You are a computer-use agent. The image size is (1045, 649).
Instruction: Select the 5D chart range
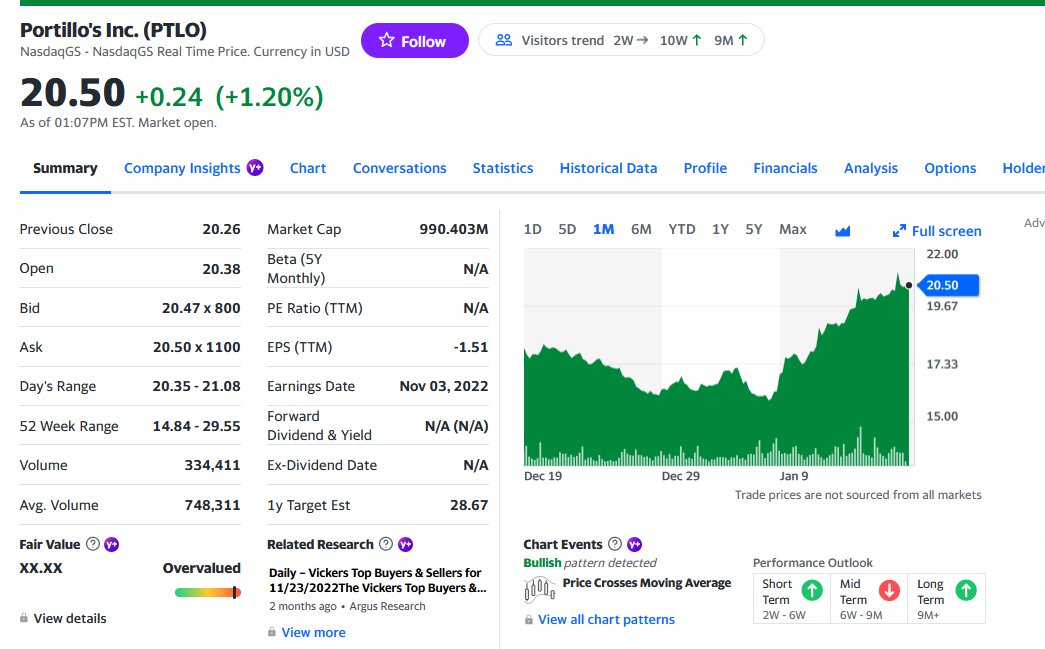coord(567,229)
